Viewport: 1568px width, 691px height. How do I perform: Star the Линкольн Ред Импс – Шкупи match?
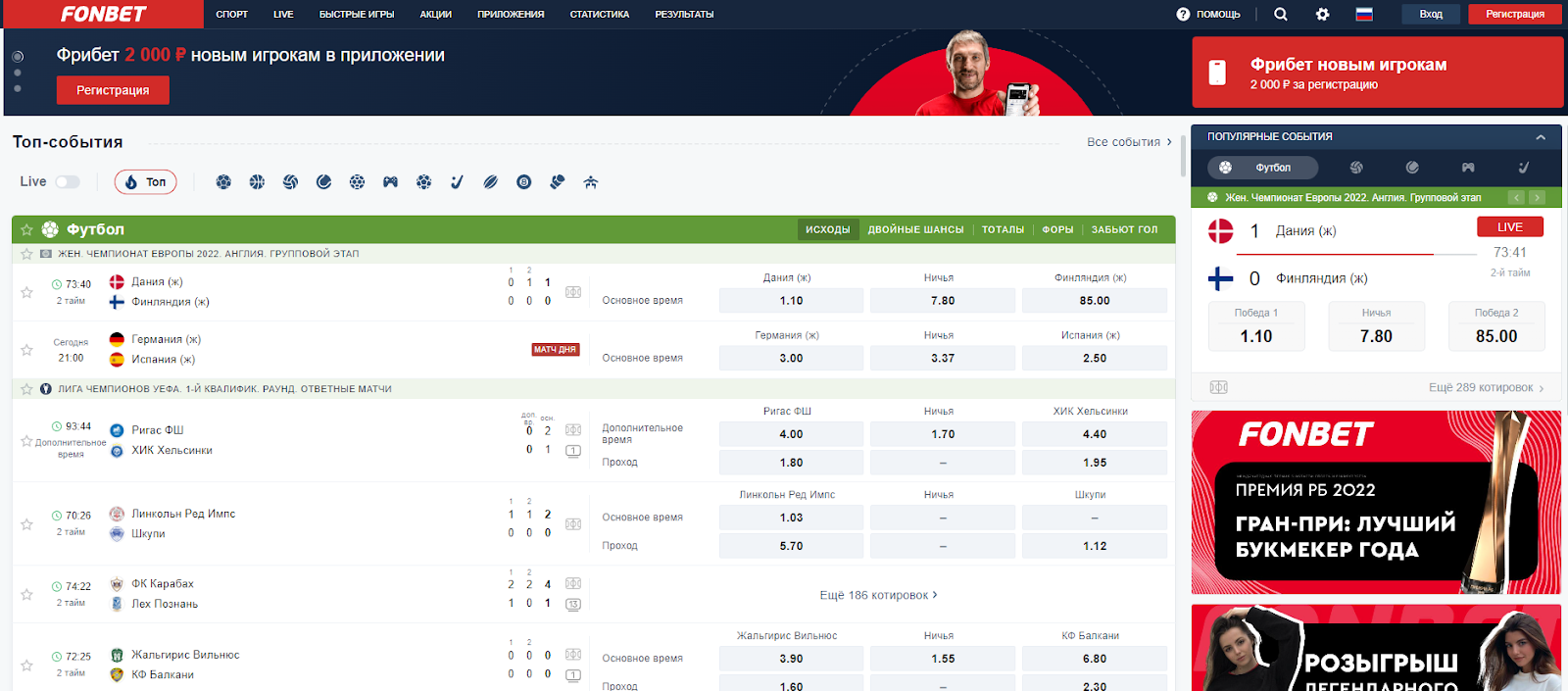tap(26, 524)
